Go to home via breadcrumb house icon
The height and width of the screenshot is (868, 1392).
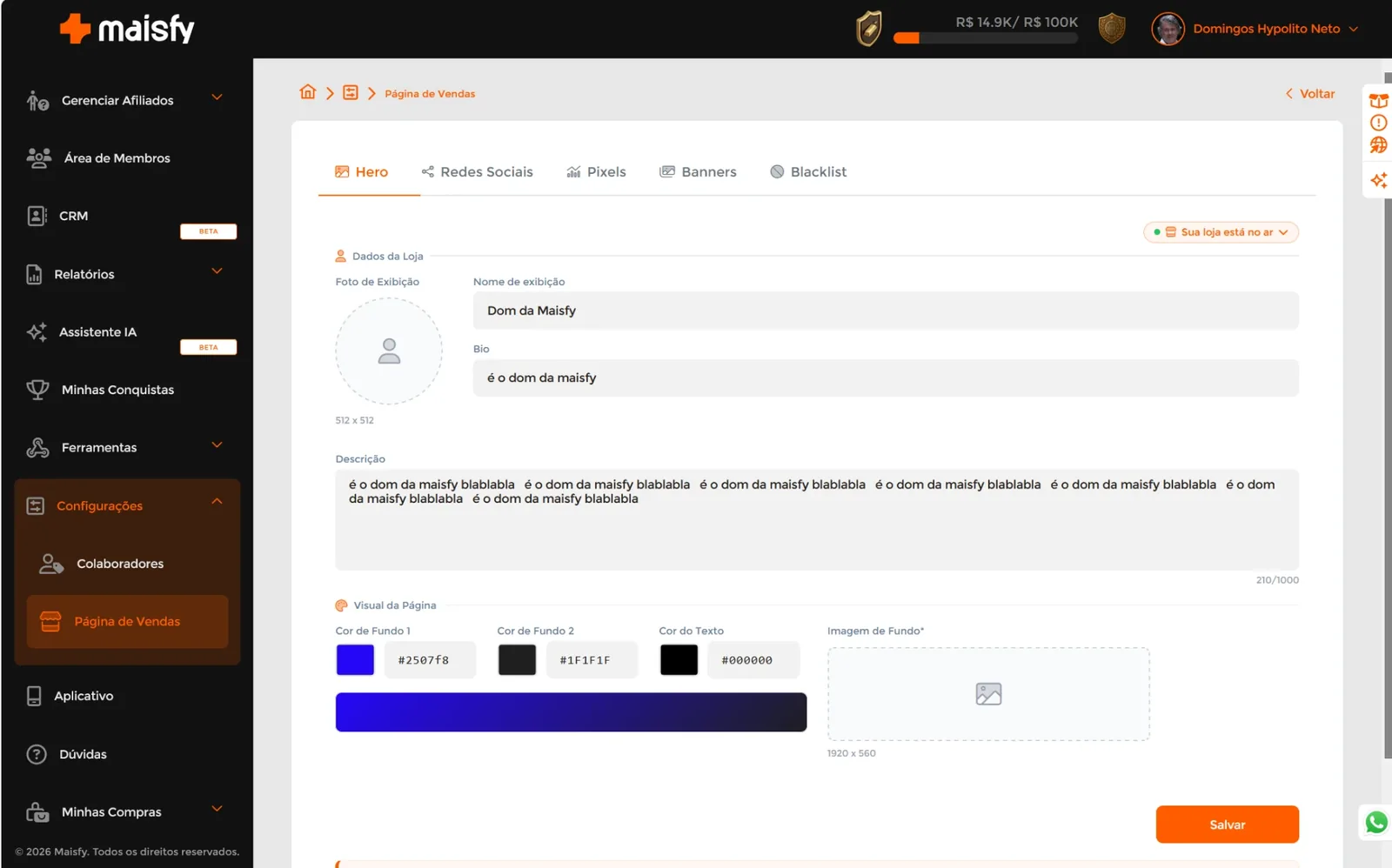(x=308, y=92)
